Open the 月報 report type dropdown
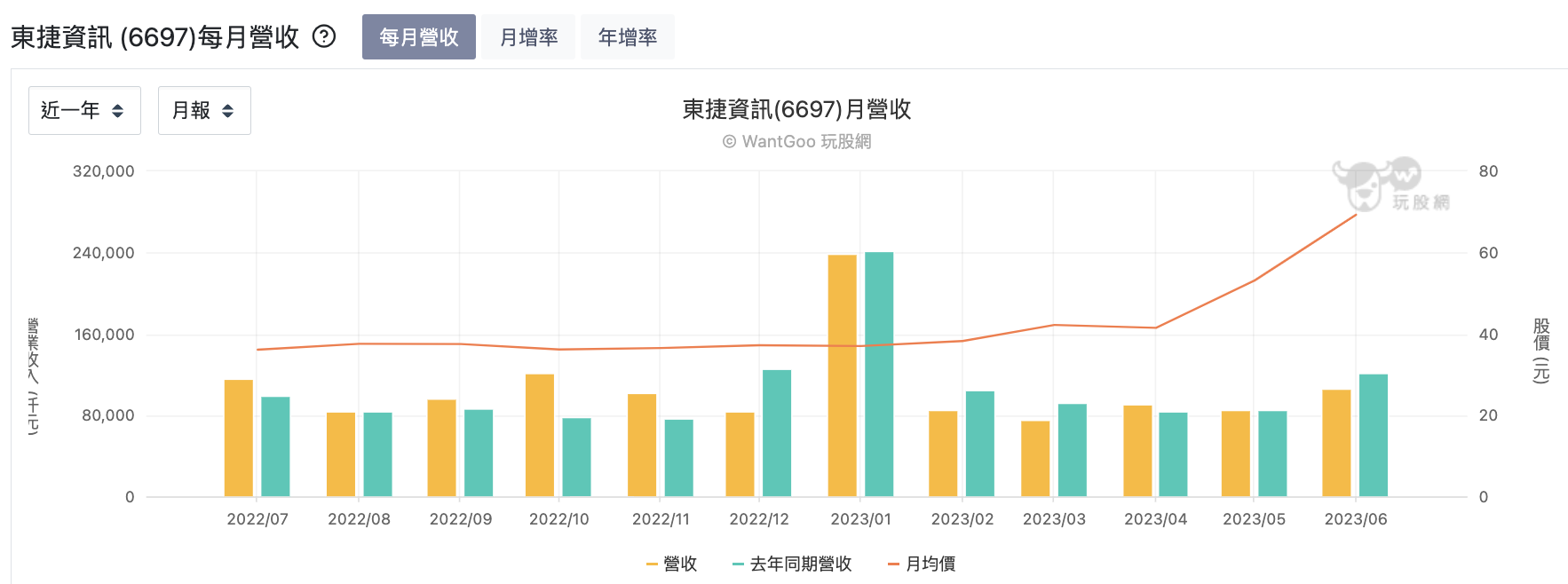 point(204,110)
